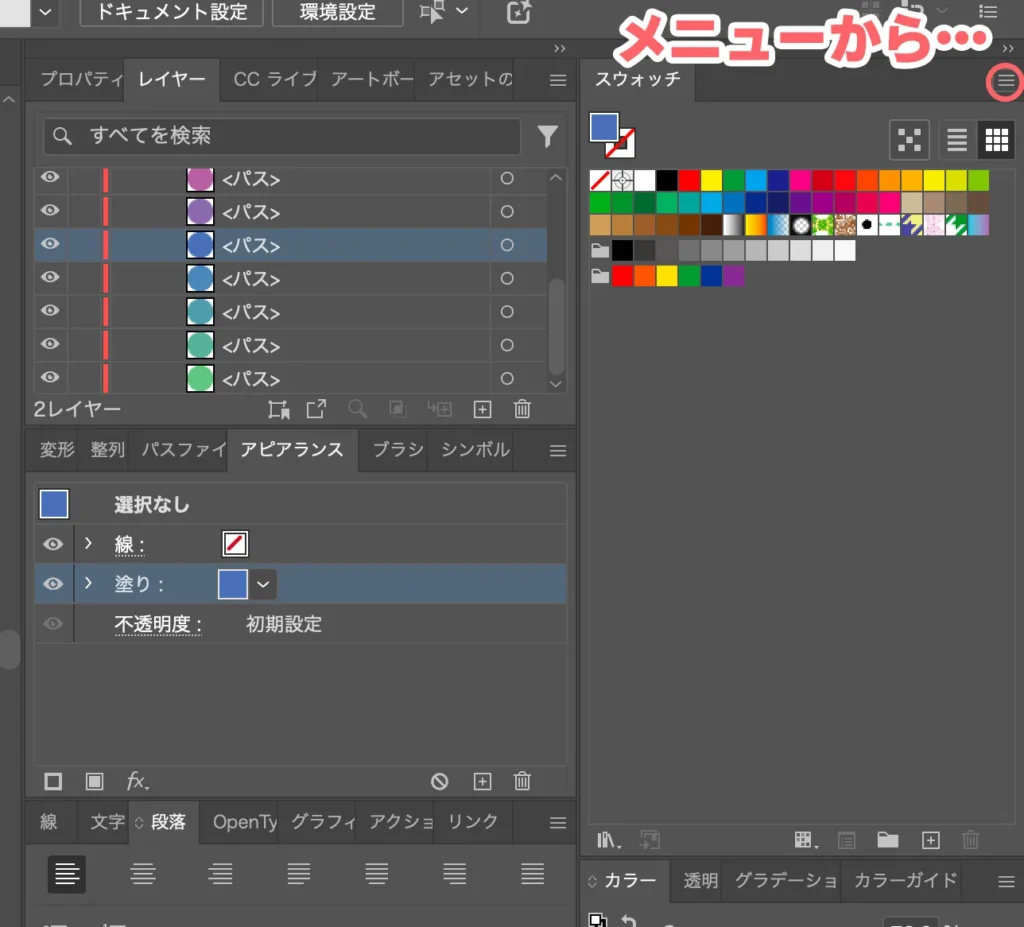Click the Make Clipping Mask icon in Layers panel
Image resolution: width=1024 pixels, height=927 pixels.
click(279, 409)
